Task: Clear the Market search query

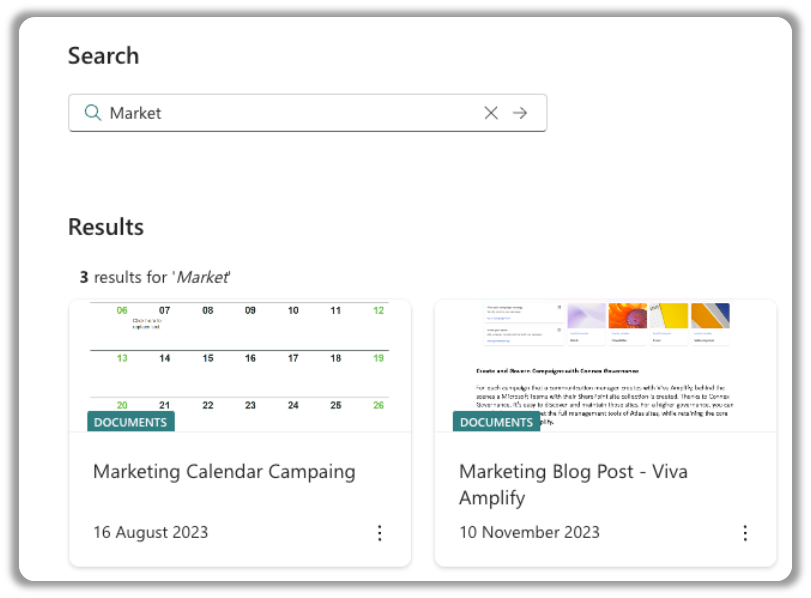Action: point(491,113)
